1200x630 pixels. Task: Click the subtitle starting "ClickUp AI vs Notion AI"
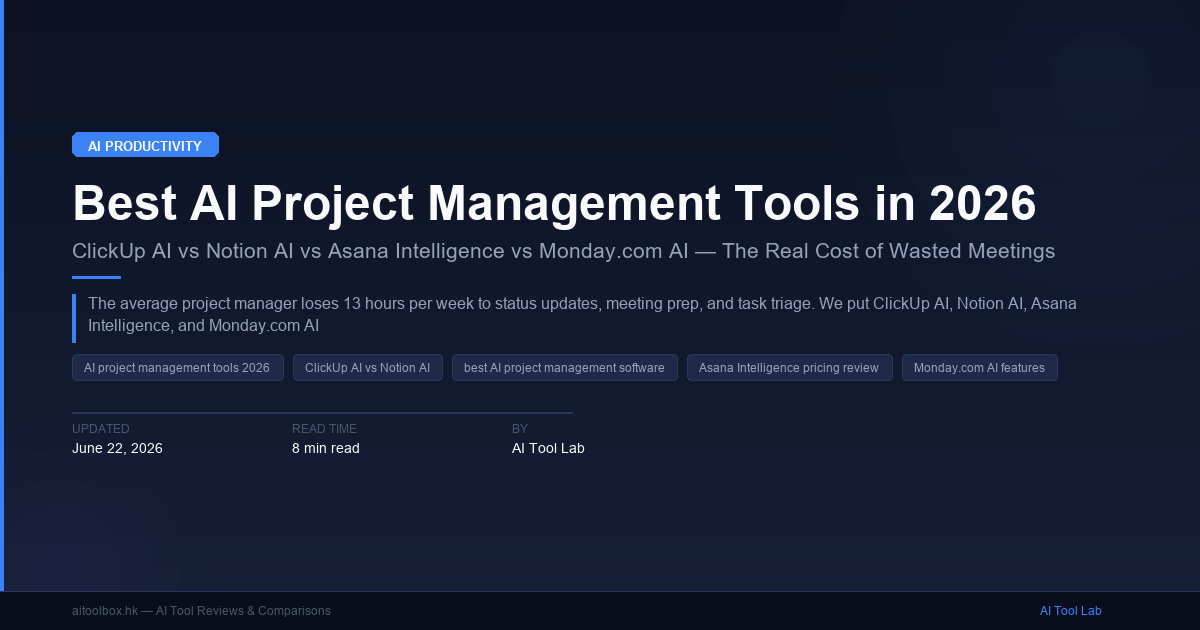564,251
